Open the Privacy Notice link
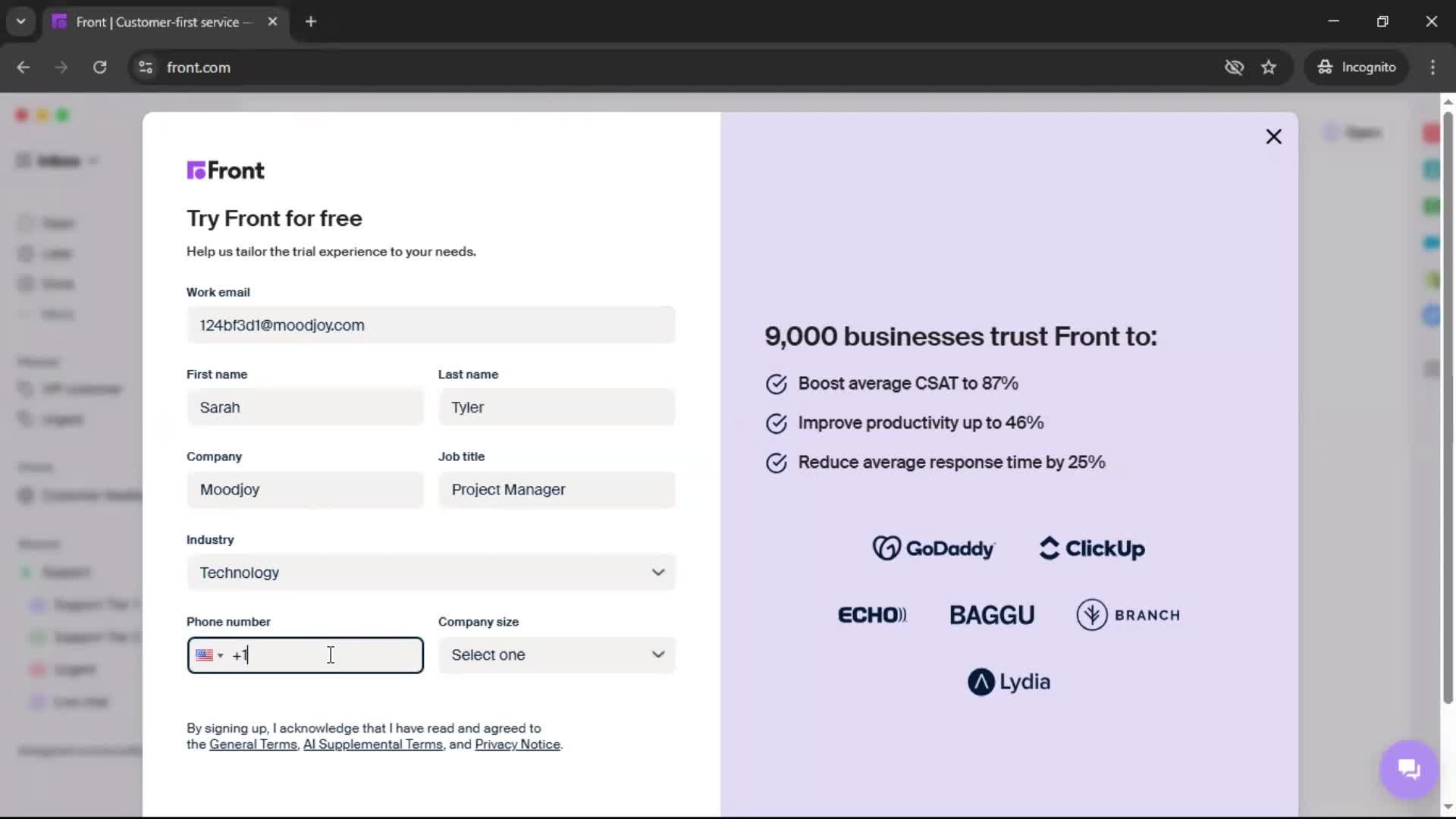The width and height of the screenshot is (1456, 819). pyautogui.click(x=517, y=745)
